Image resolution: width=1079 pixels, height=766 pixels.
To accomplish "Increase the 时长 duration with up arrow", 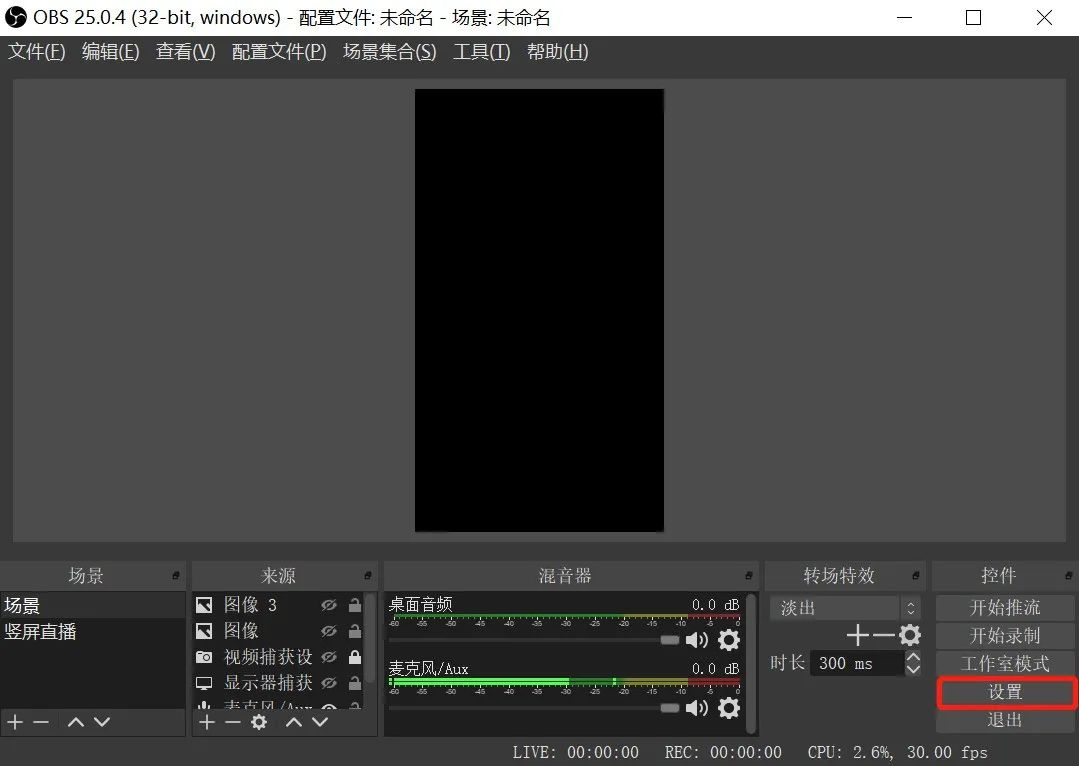I will point(913,657).
